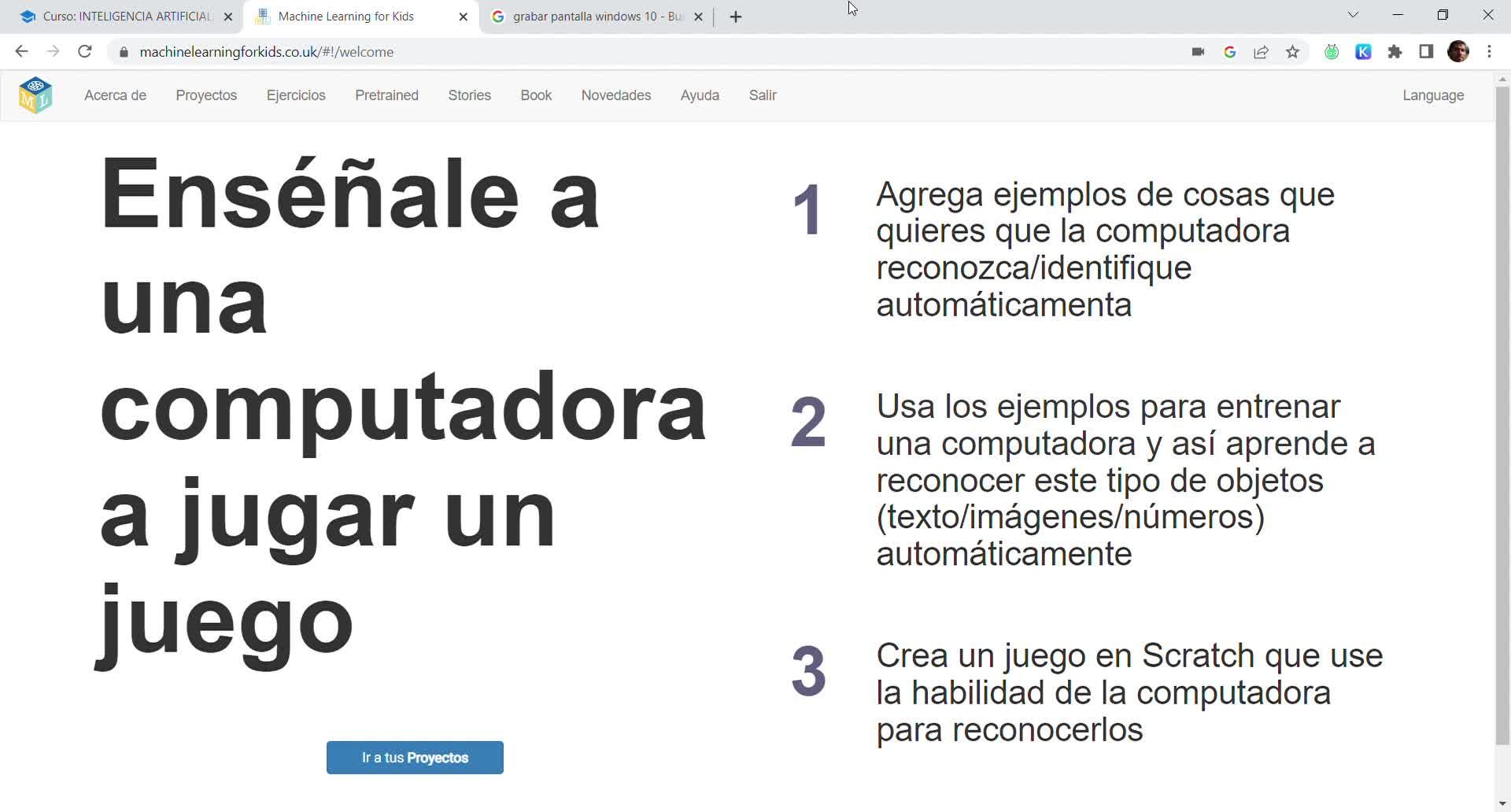Open a new browser tab
Screen dimensions: 1511x812
736,17
